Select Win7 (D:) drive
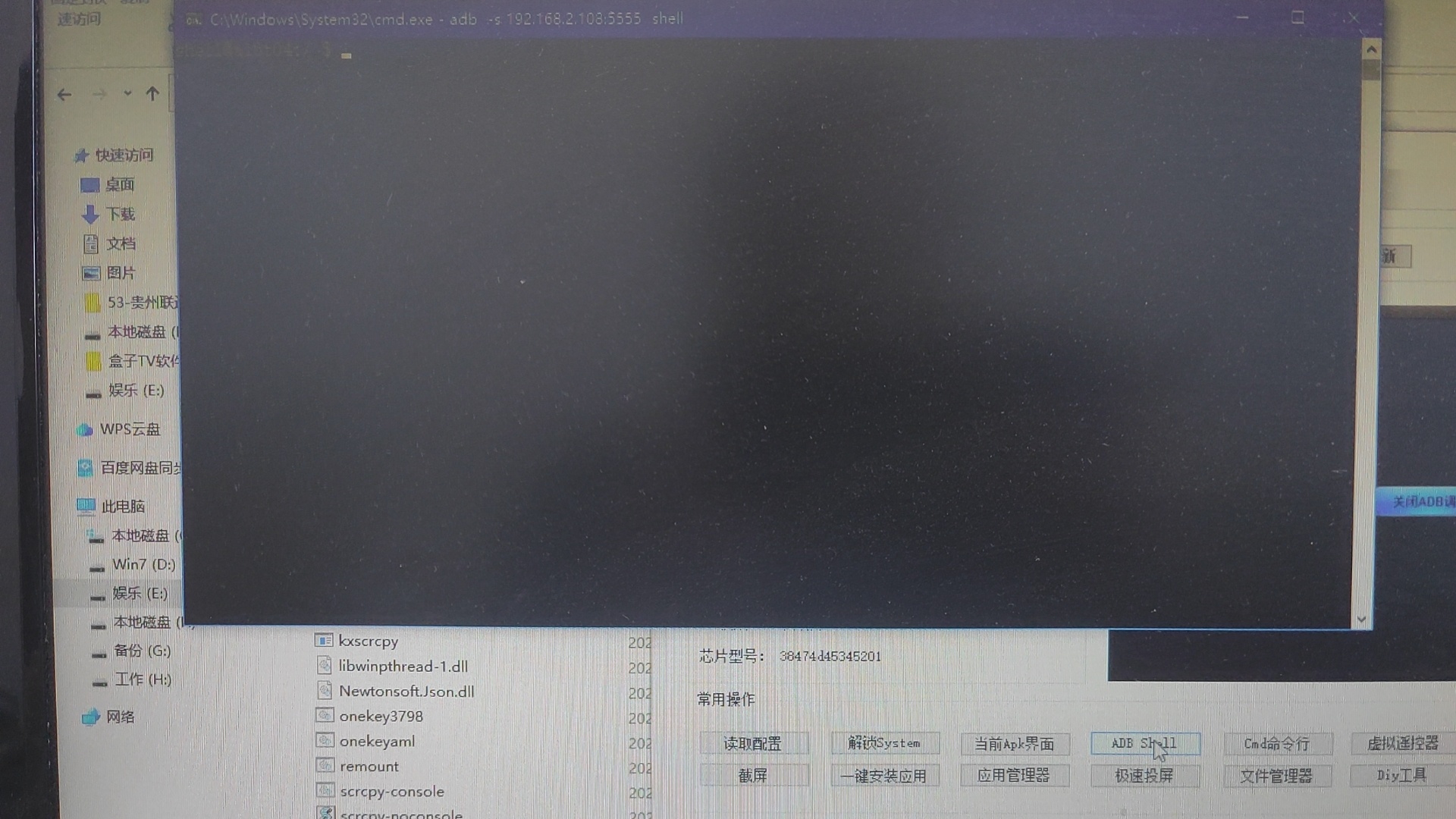The width and height of the screenshot is (1456, 819). tap(143, 565)
